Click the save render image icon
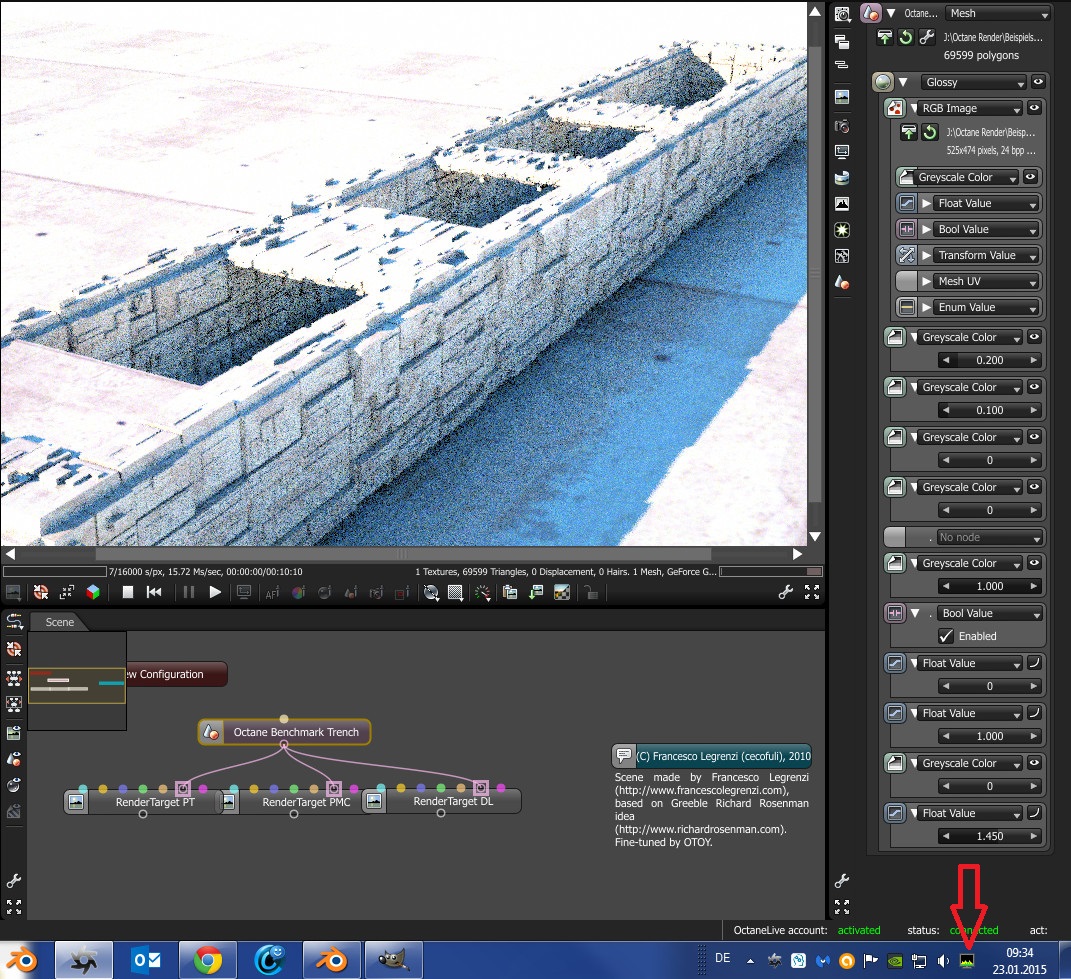Screen dimensions: 1071x979 [x=536, y=592]
